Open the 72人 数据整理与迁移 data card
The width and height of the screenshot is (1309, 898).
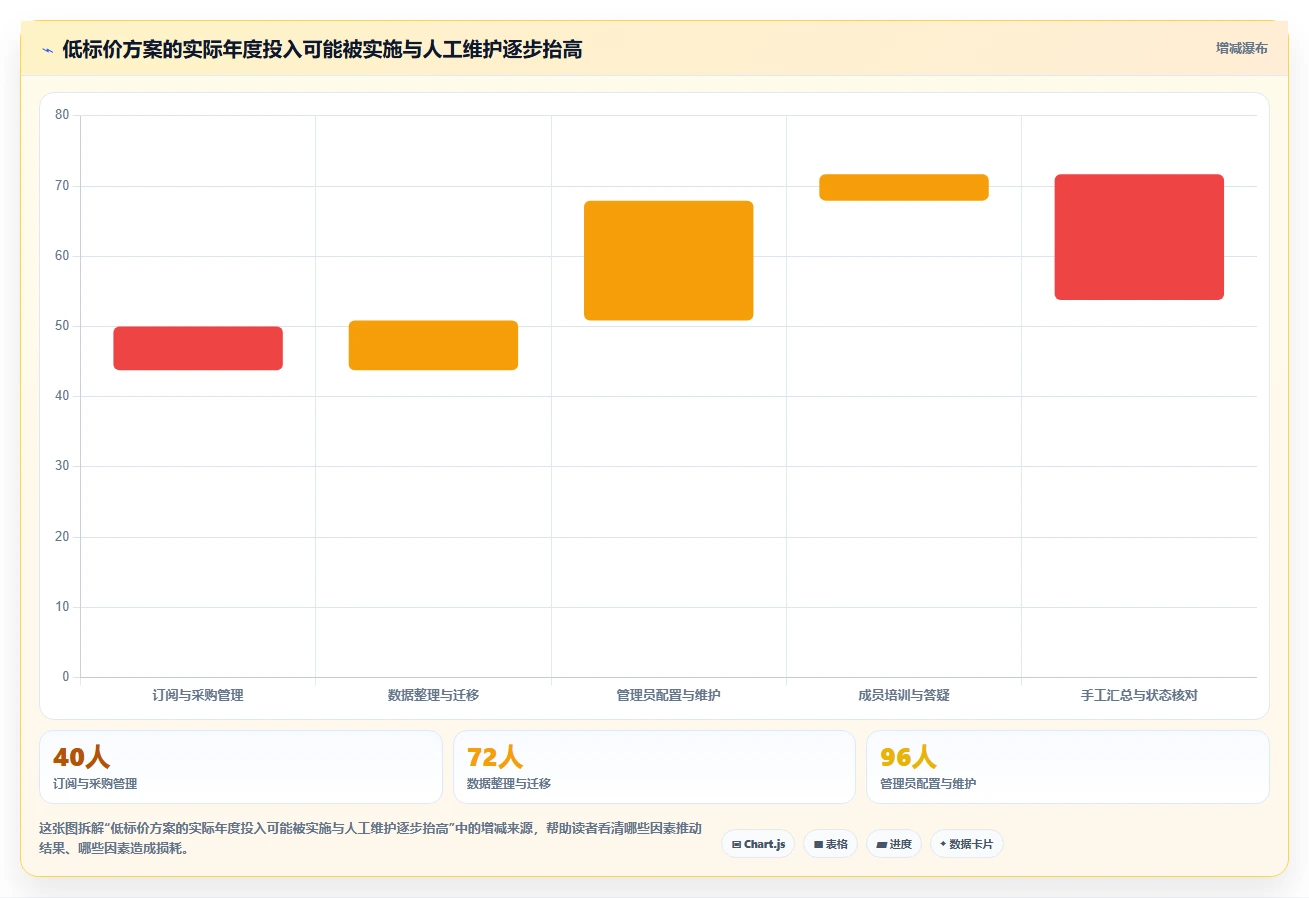point(654,767)
